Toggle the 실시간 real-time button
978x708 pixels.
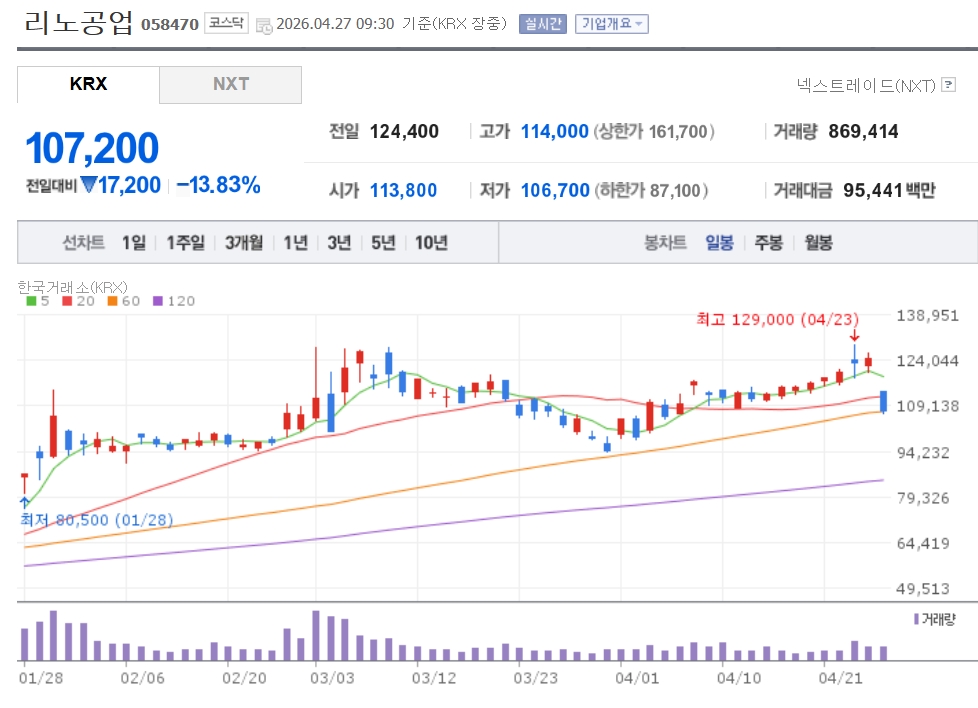pos(543,23)
